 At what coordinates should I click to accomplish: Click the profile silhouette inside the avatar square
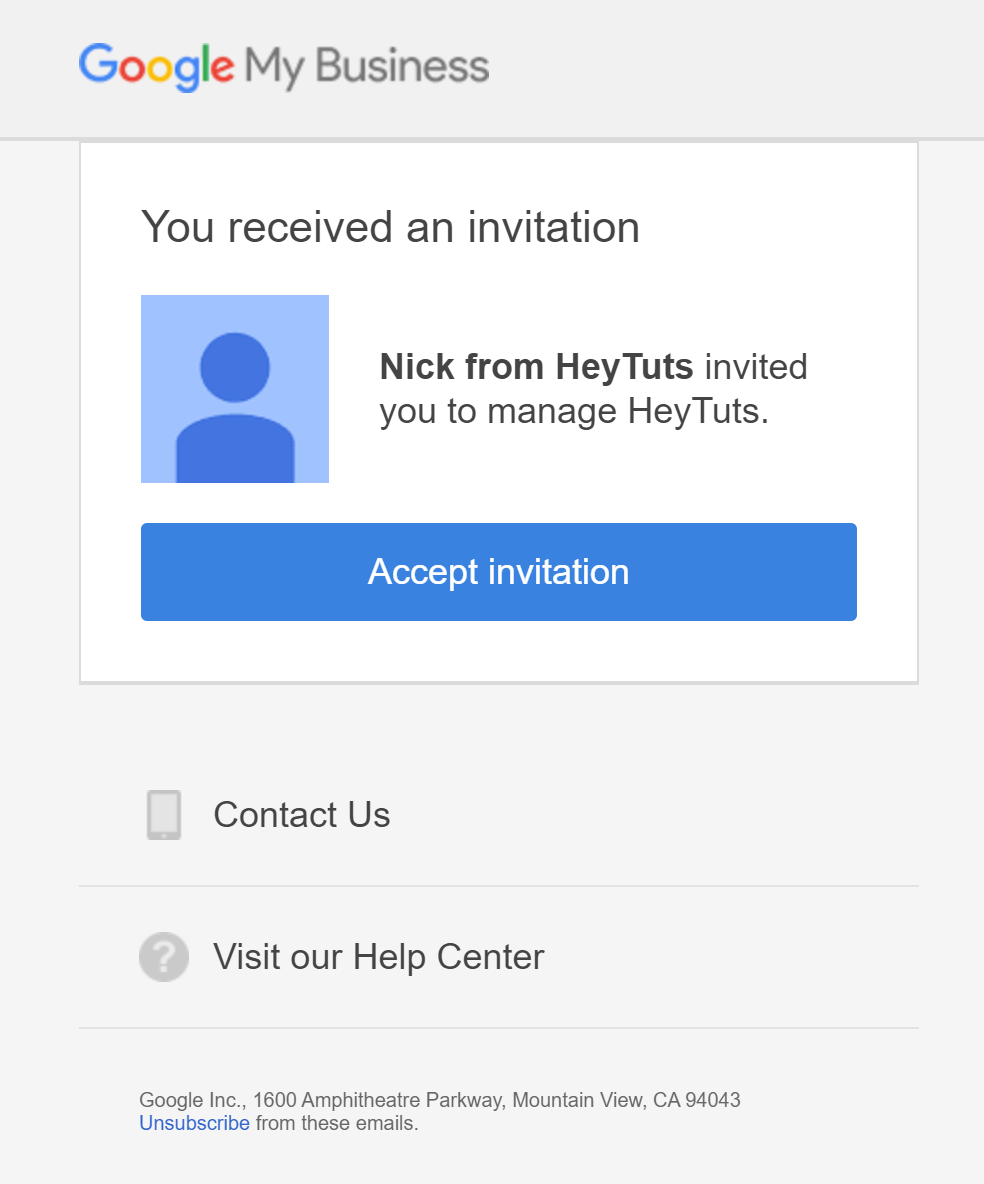tap(234, 390)
